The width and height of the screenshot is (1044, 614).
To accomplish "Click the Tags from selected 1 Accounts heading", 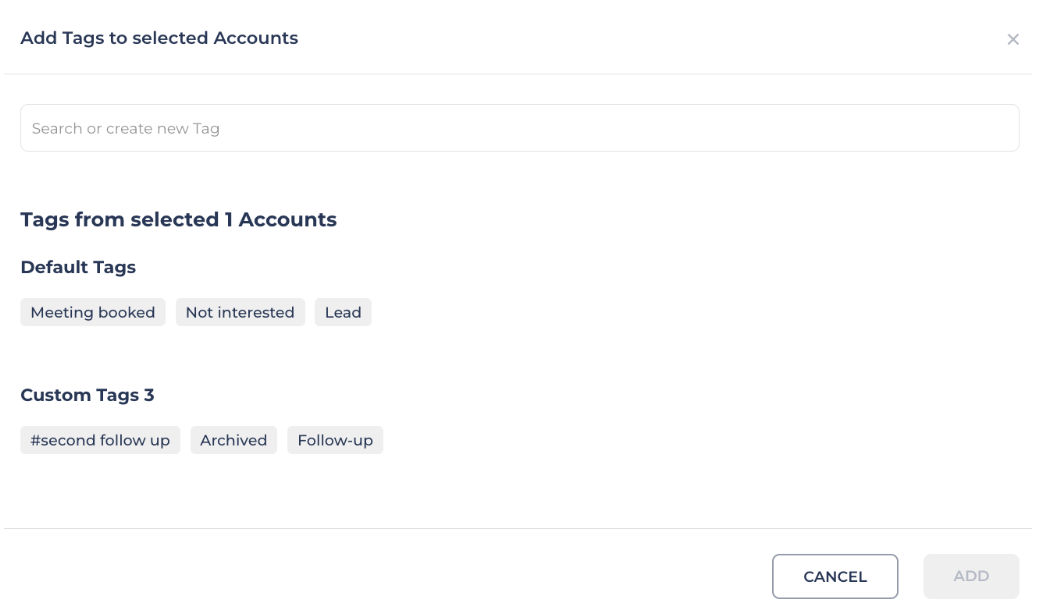I will pos(178,220).
